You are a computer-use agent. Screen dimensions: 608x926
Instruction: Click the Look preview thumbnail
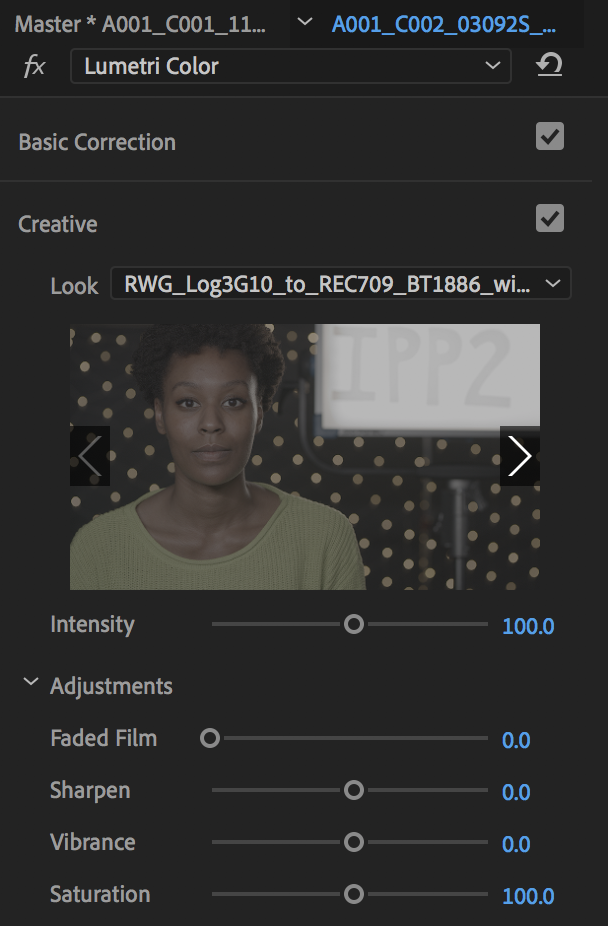[x=305, y=457]
